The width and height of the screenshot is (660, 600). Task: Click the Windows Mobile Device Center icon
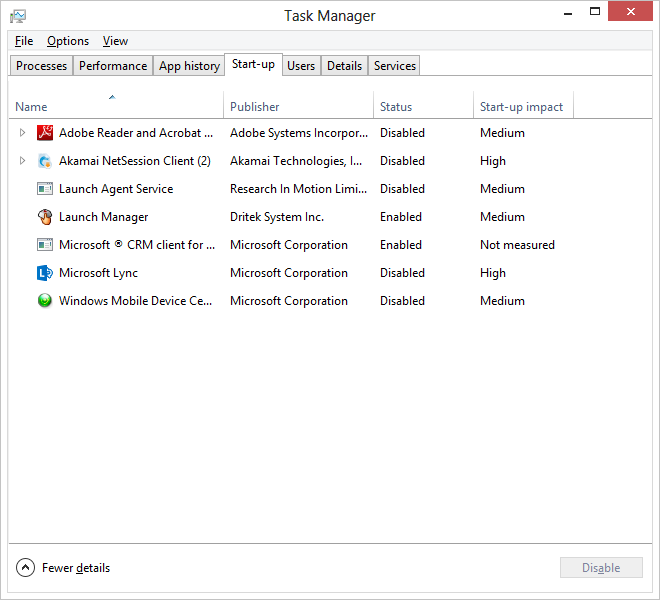click(x=45, y=301)
